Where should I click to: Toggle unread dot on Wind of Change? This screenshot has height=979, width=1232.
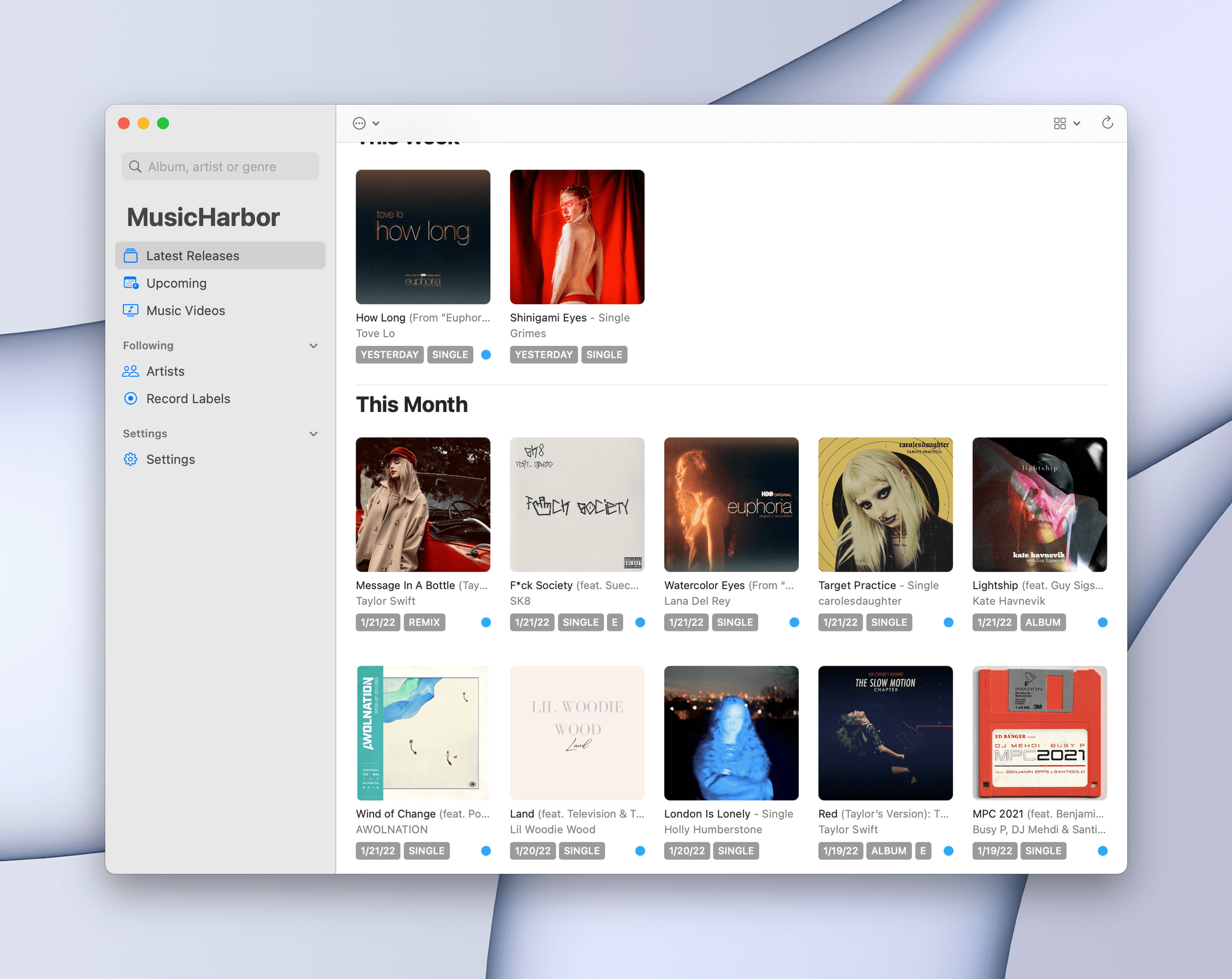coord(486,851)
